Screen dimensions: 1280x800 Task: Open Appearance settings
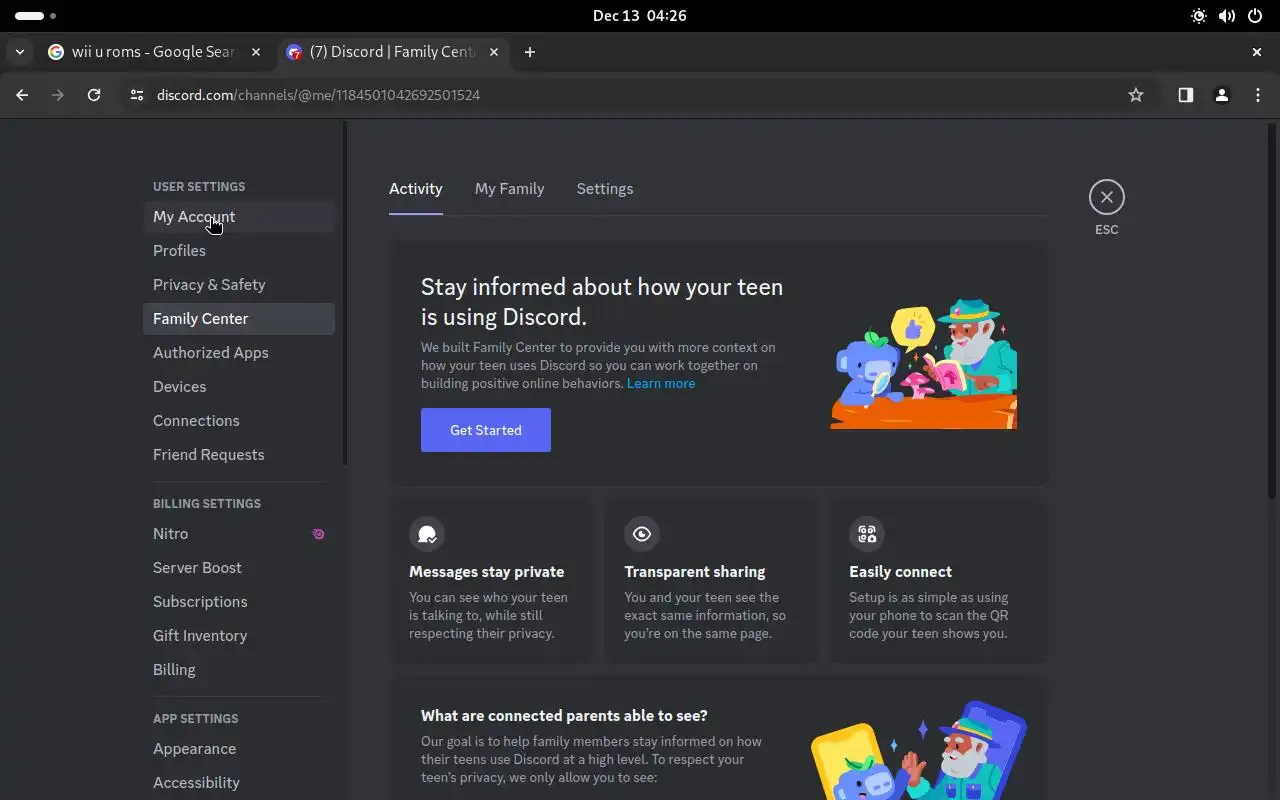[238, 749]
